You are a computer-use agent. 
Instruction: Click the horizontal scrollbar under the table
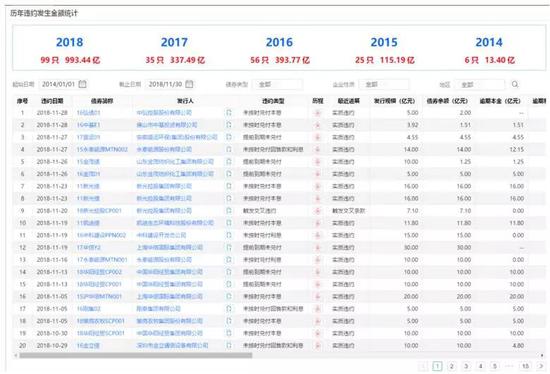(136, 355)
